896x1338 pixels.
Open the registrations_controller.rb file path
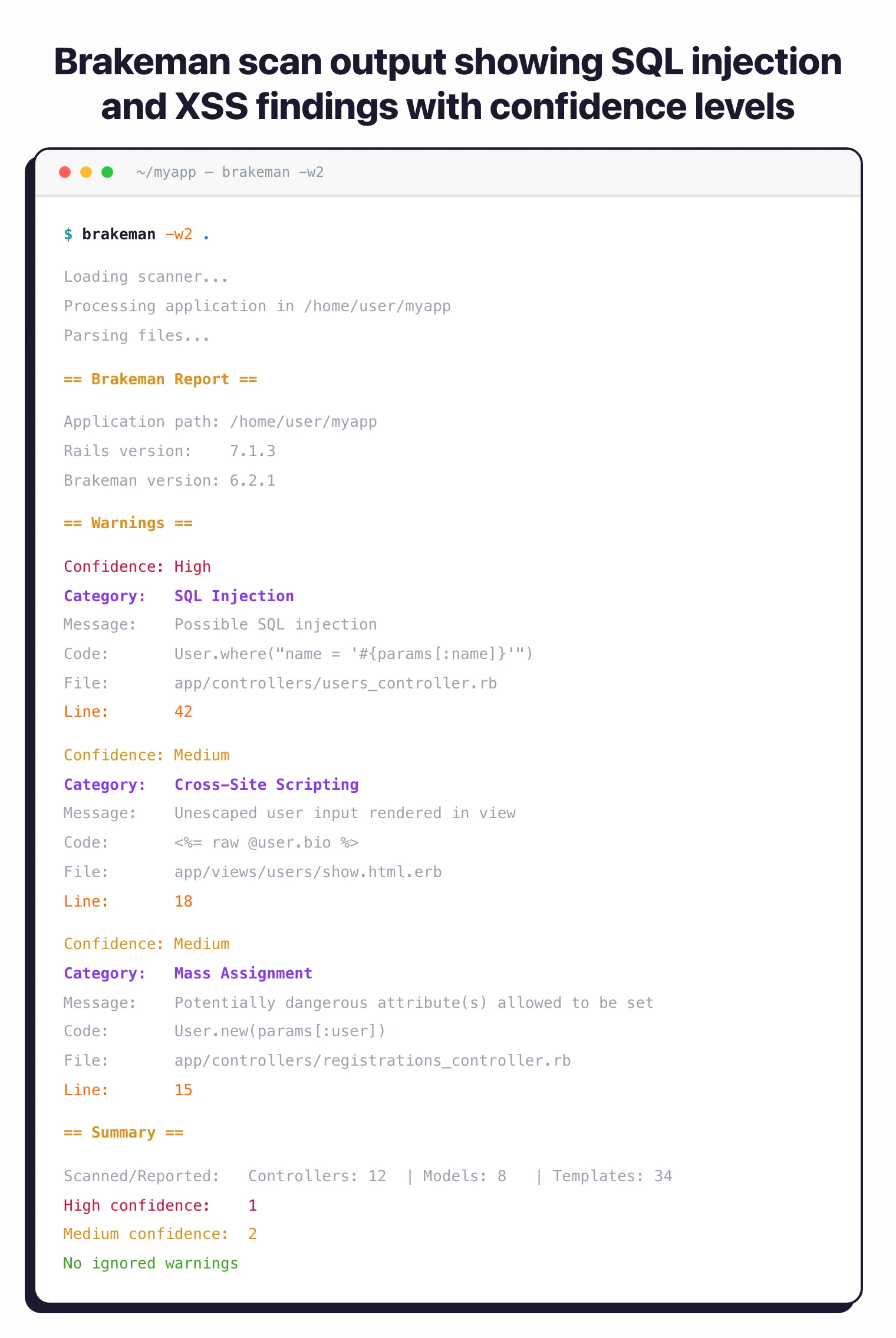coord(372,1060)
